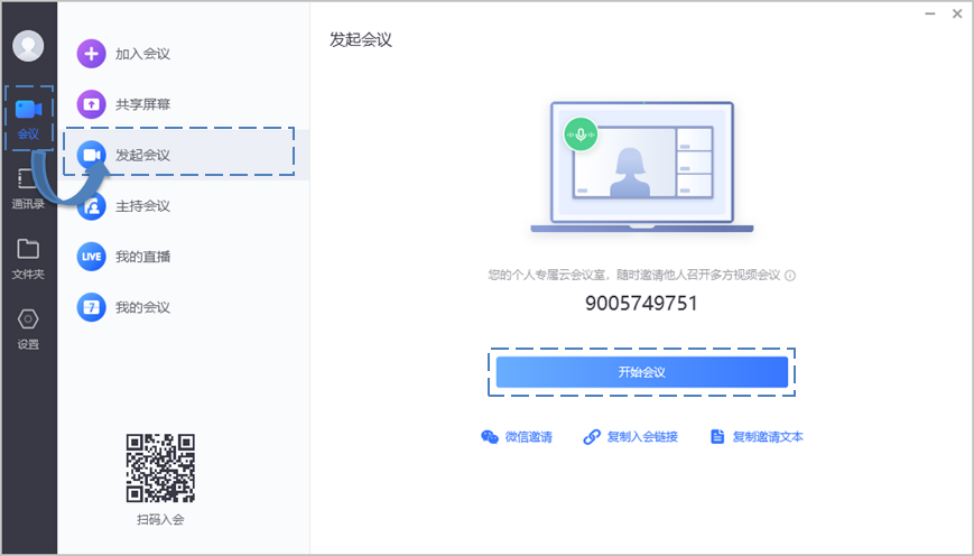Click the 扫码入会 caption

(160, 519)
